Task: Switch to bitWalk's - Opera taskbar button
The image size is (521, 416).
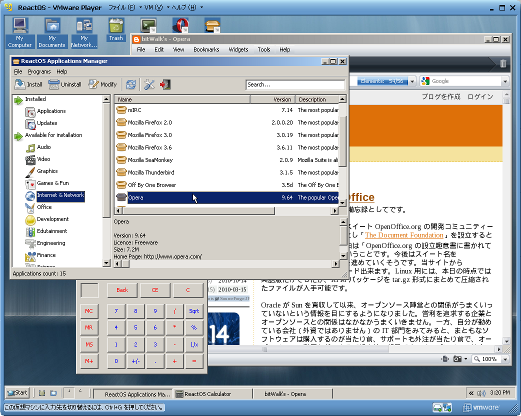Action: click(293, 394)
